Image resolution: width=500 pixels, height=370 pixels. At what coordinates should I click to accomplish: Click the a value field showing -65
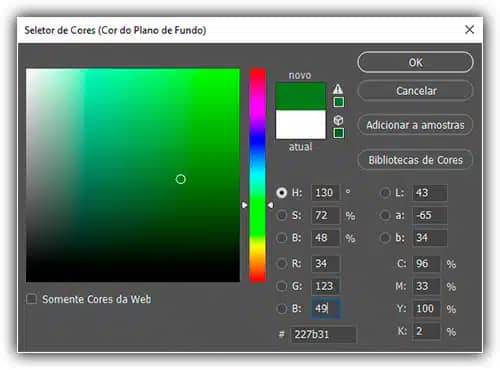[430, 215]
